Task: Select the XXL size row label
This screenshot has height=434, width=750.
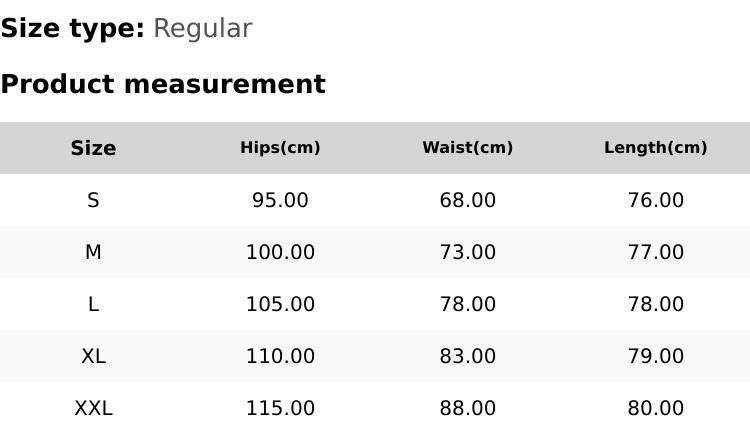Action: (93, 408)
